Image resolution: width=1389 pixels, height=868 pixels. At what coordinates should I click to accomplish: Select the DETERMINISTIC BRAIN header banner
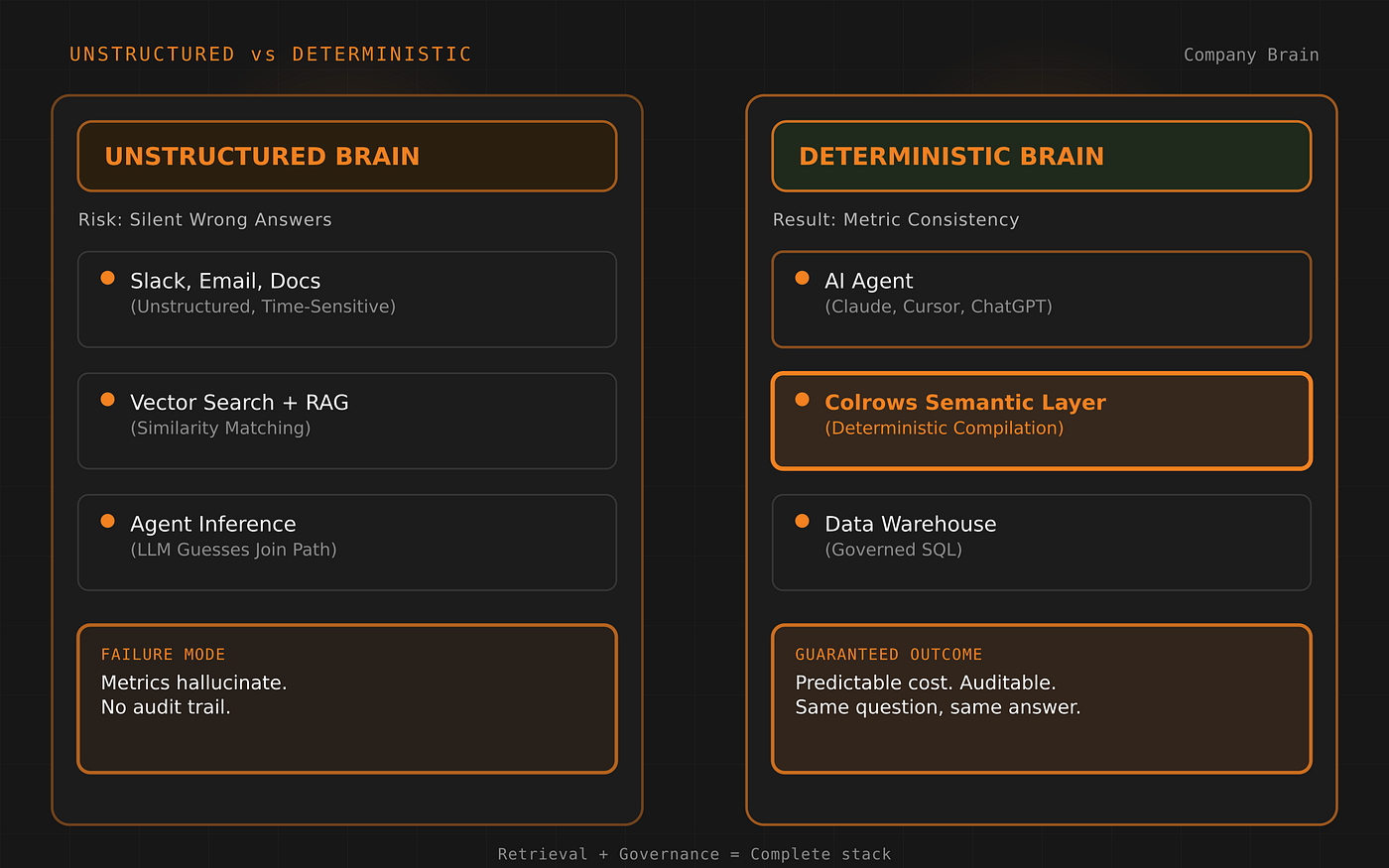pos(1042,156)
